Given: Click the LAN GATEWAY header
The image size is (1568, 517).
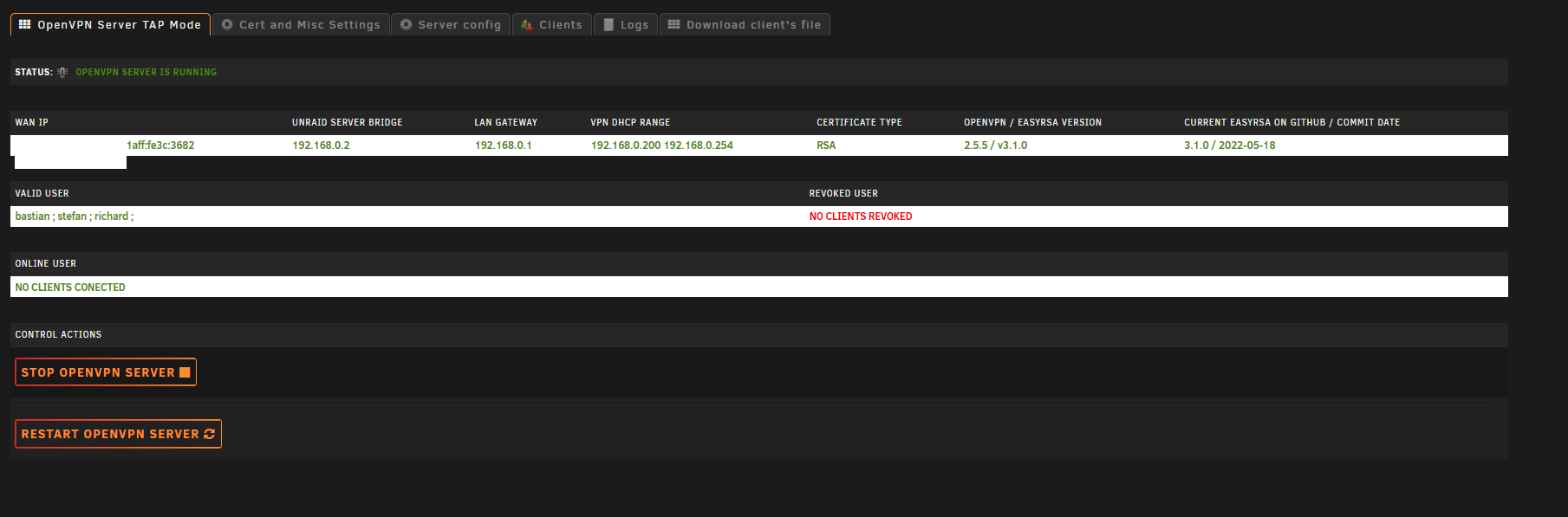Looking at the screenshot, I should point(506,122).
